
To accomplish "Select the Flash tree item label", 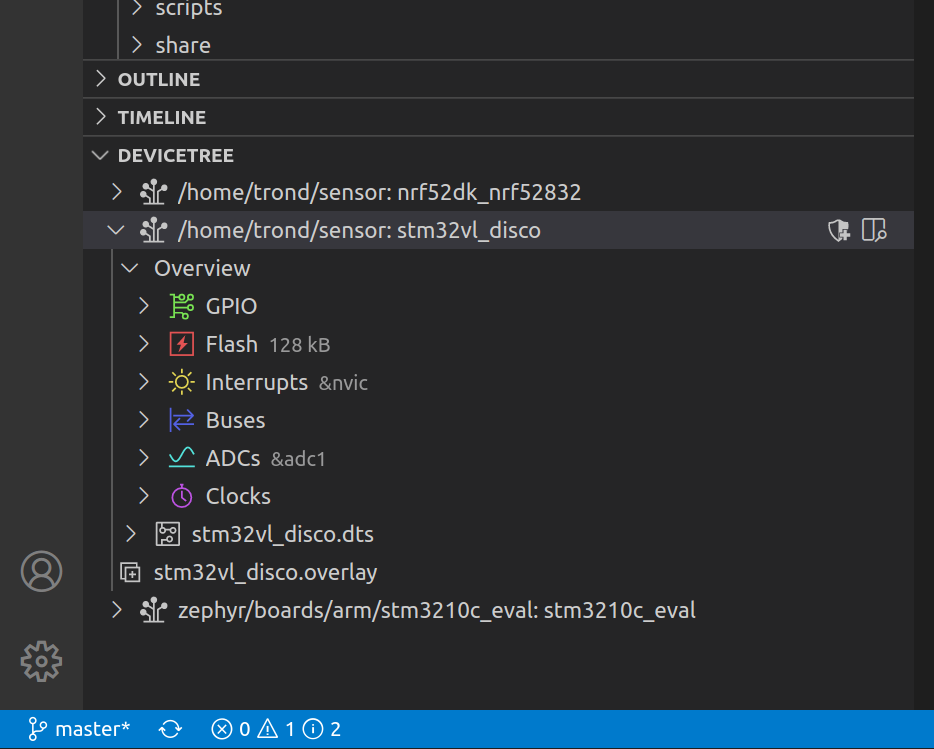I will (x=232, y=344).
